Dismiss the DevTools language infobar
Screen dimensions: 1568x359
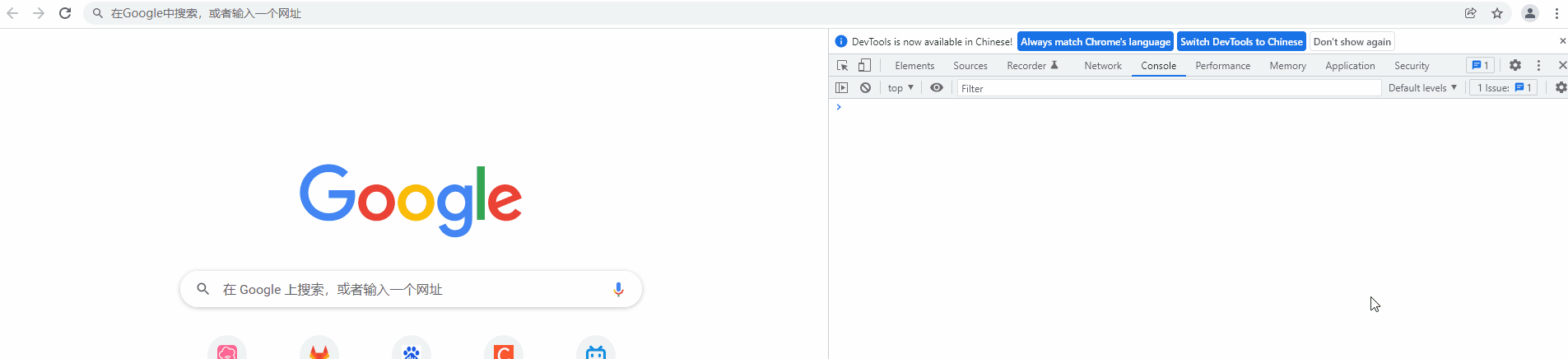tap(1562, 41)
